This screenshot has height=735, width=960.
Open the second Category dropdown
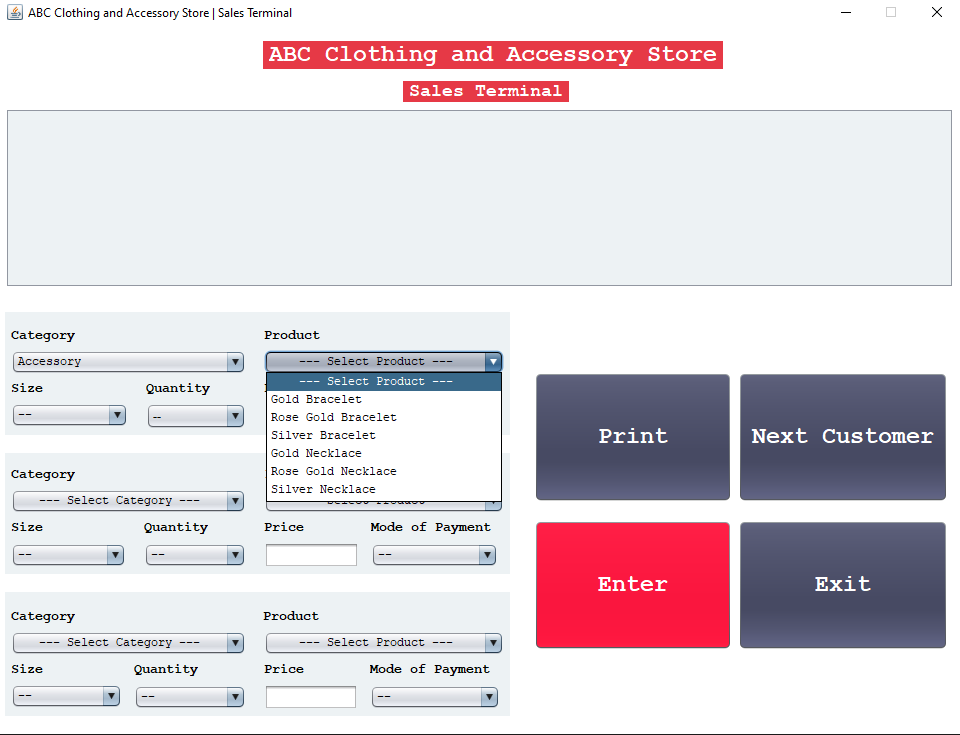128,501
